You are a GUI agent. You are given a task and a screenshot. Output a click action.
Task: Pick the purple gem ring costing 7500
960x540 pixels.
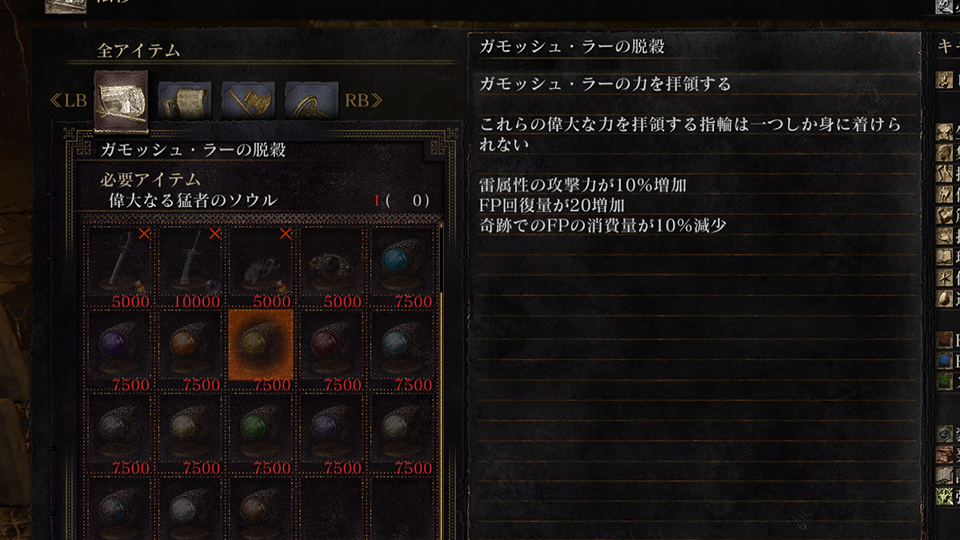coord(120,350)
